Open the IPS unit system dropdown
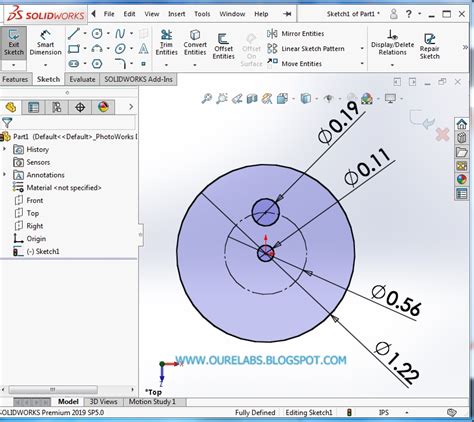Screen dimensions: 474x422 (x=407, y=413)
